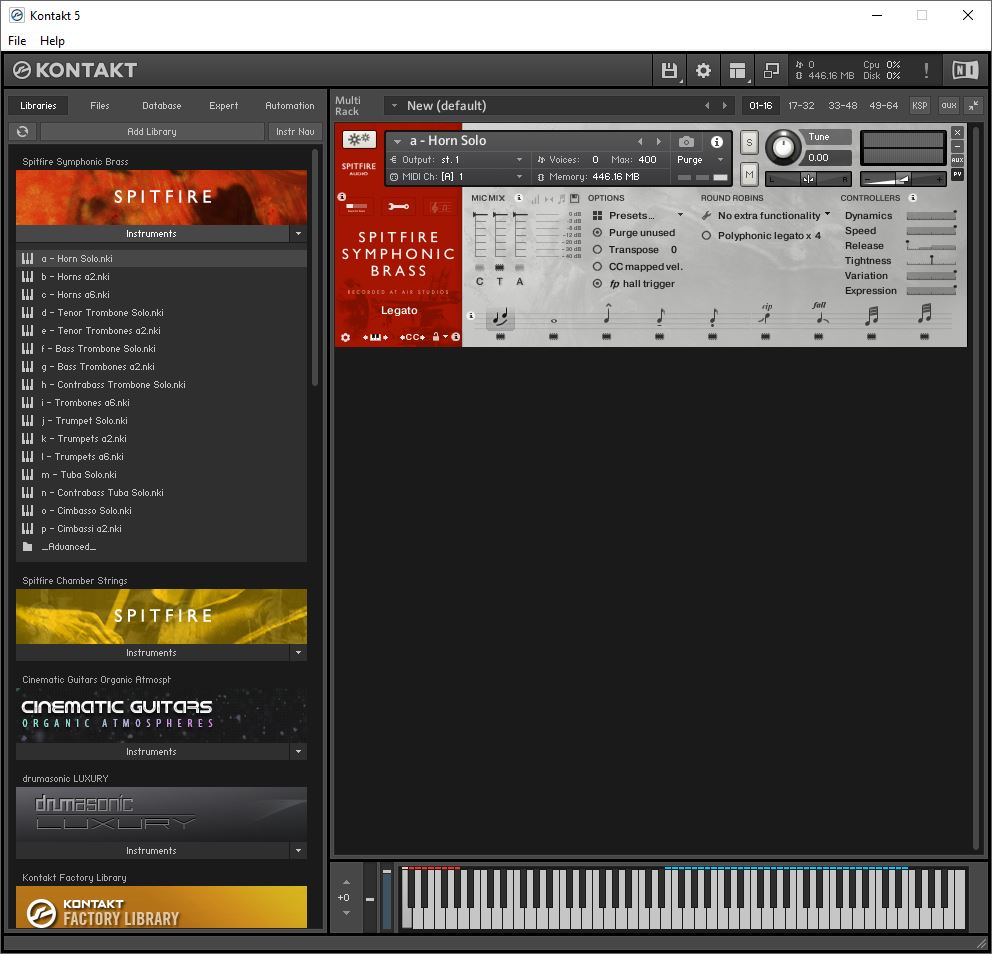
Task: Click the Presets grid icon under OPTIONS
Action: coord(597,216)
